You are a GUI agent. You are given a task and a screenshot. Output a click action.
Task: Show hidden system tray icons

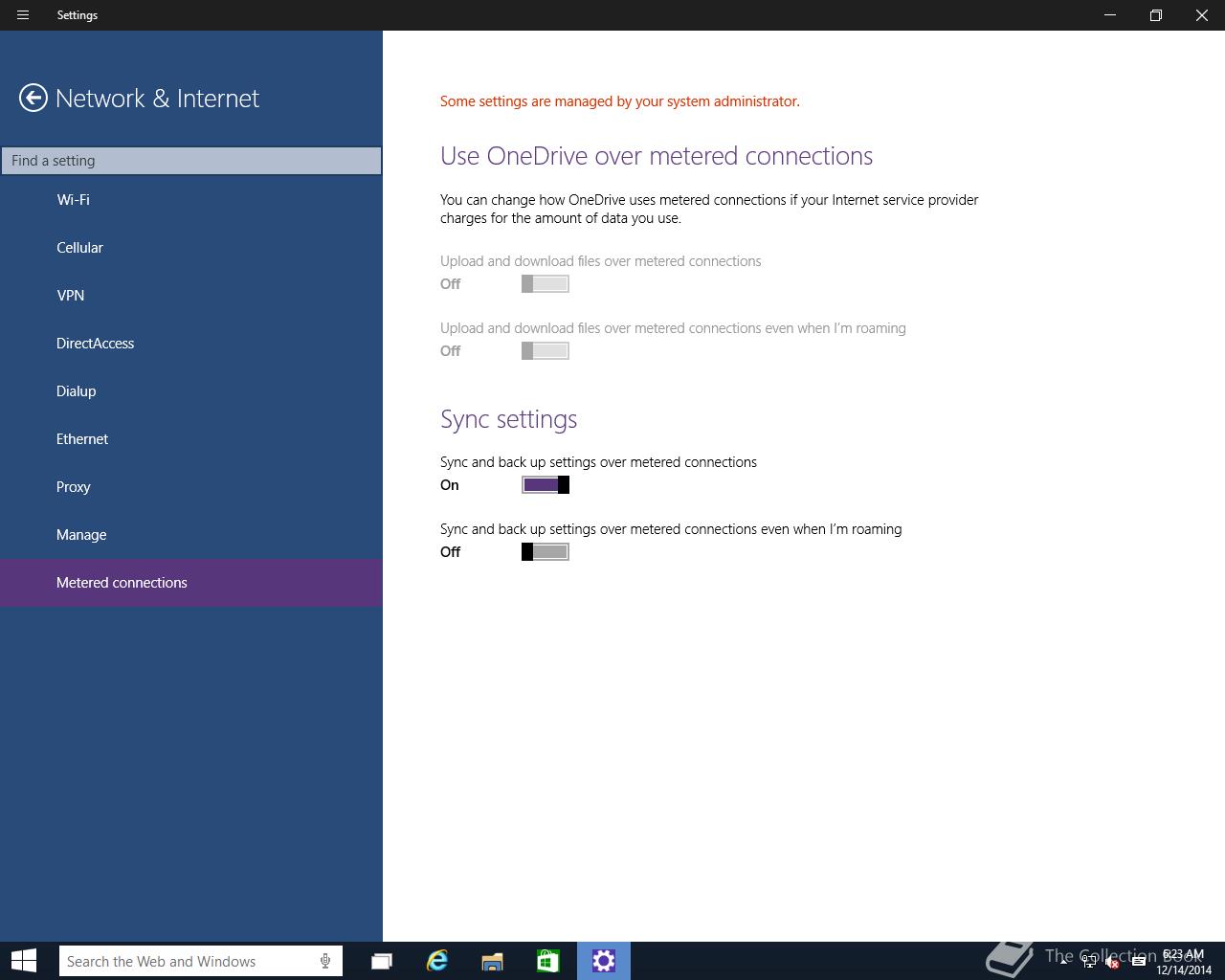tap(1064, 962)
